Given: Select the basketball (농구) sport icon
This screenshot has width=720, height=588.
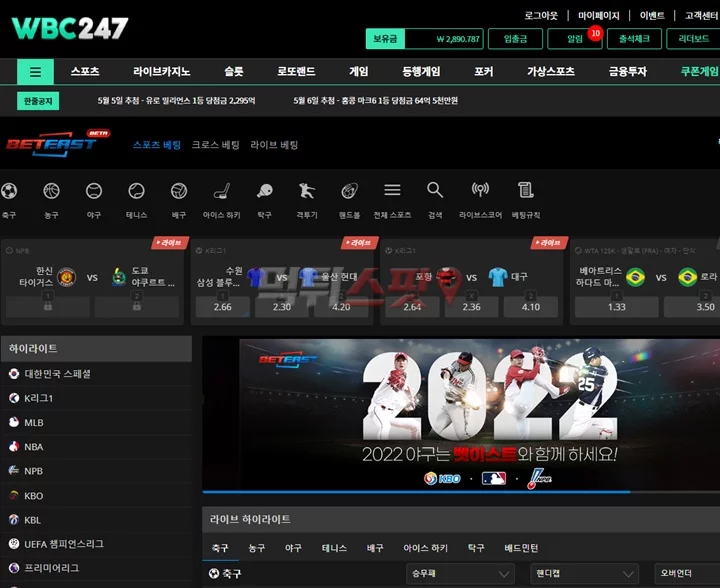Looking at the screenshot, I should 51,190.
